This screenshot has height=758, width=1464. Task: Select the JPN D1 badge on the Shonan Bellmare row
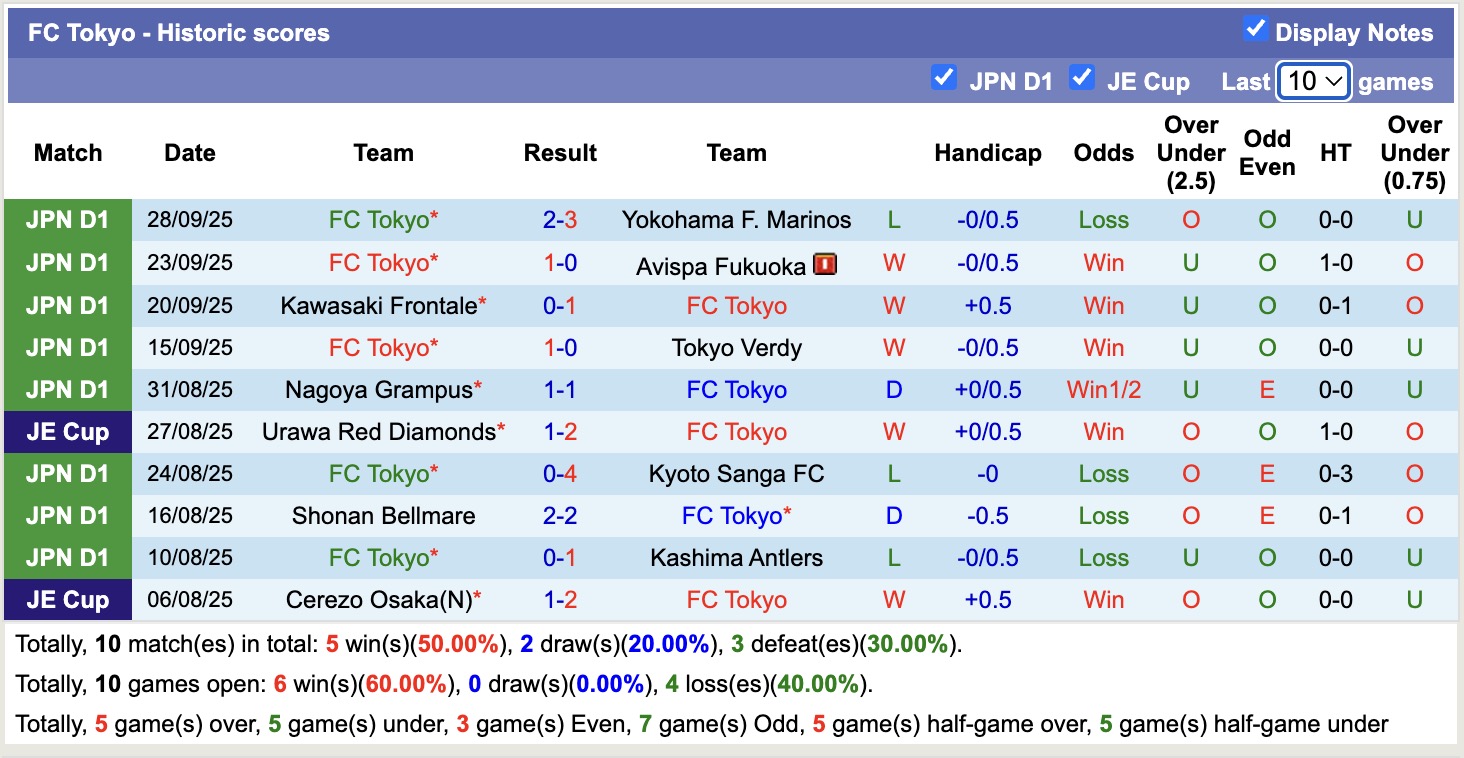click(x=67, y=515)
